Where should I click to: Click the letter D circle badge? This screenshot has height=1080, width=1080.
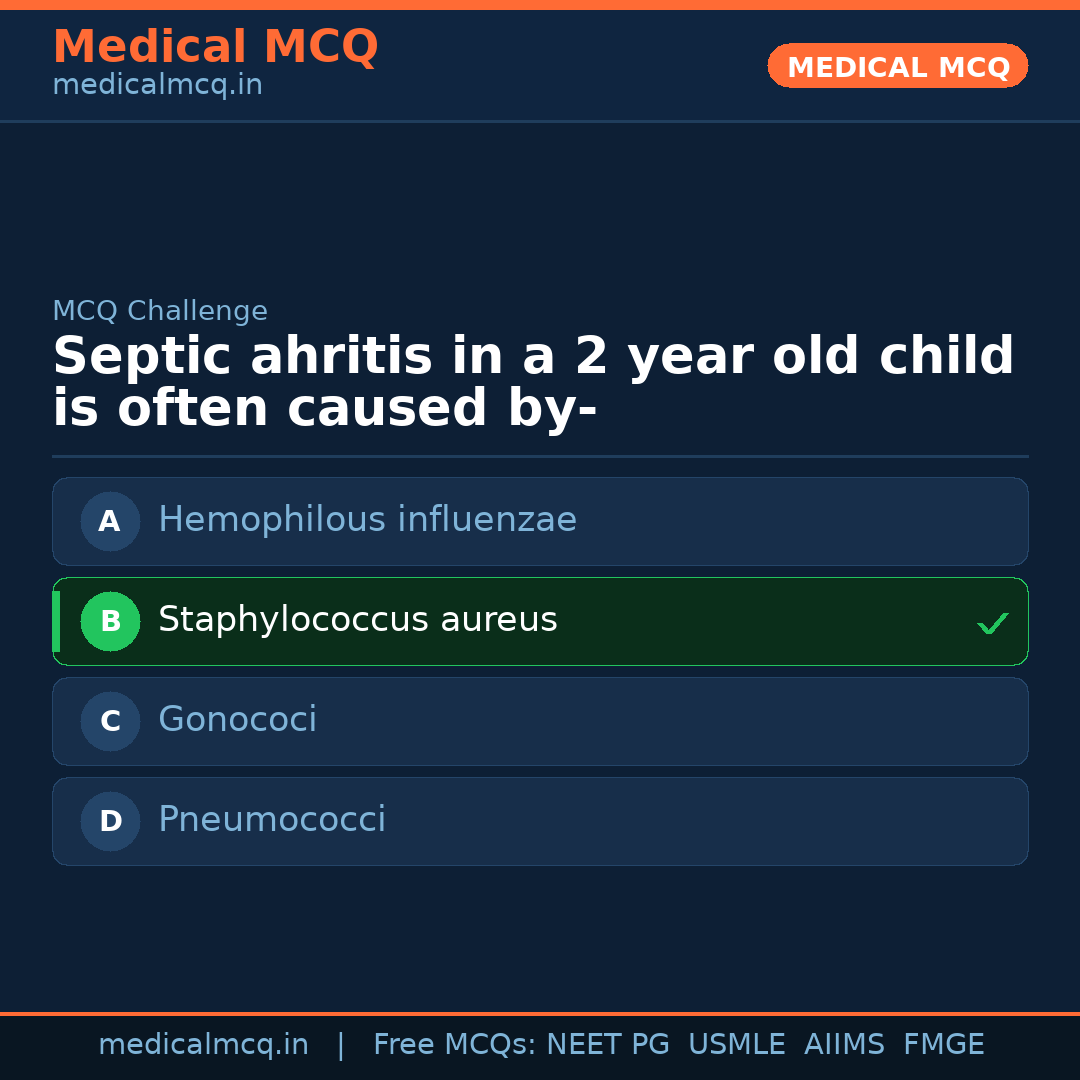click(110, 821)
